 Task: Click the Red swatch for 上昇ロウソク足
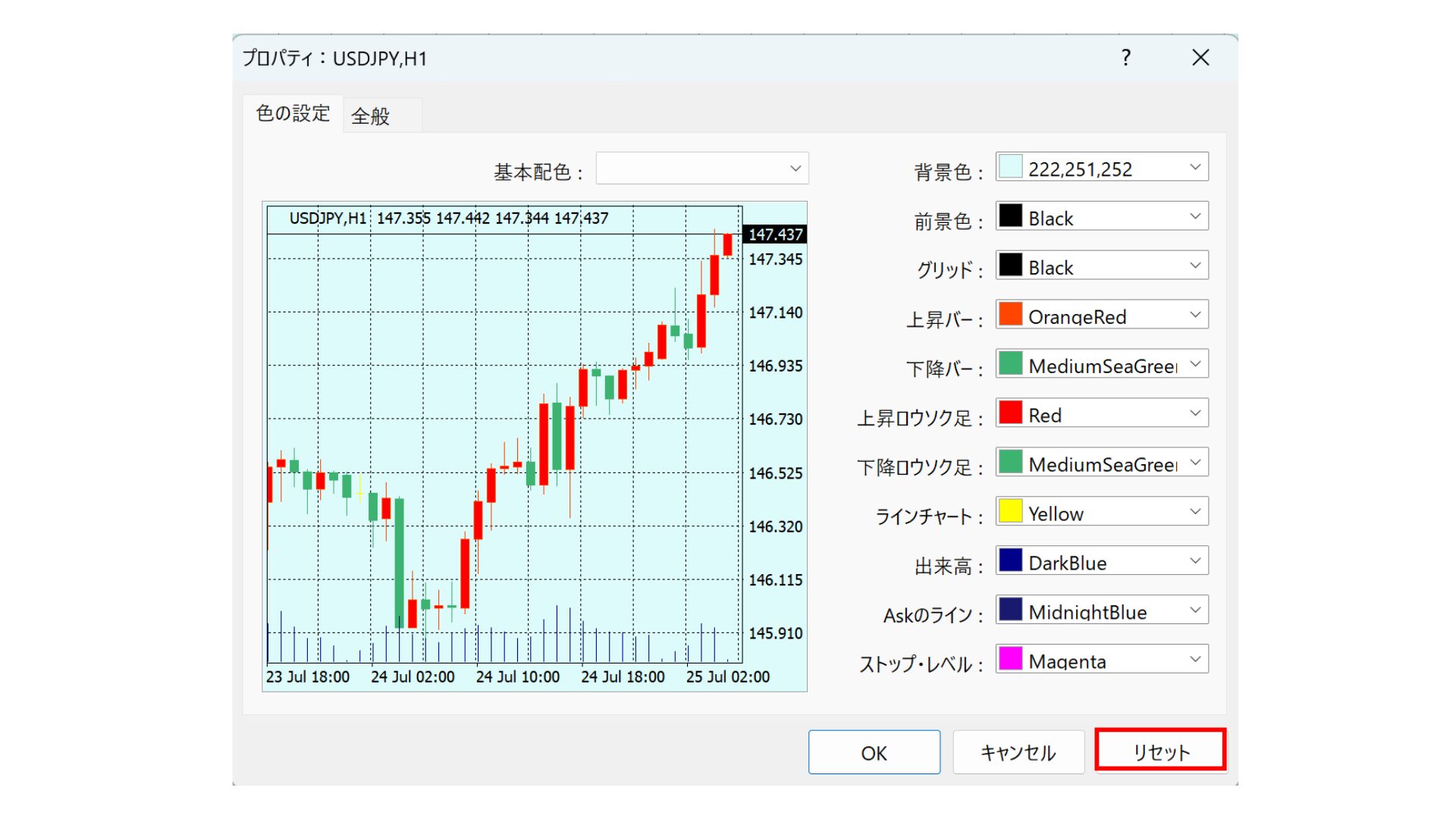(1010, 413)
